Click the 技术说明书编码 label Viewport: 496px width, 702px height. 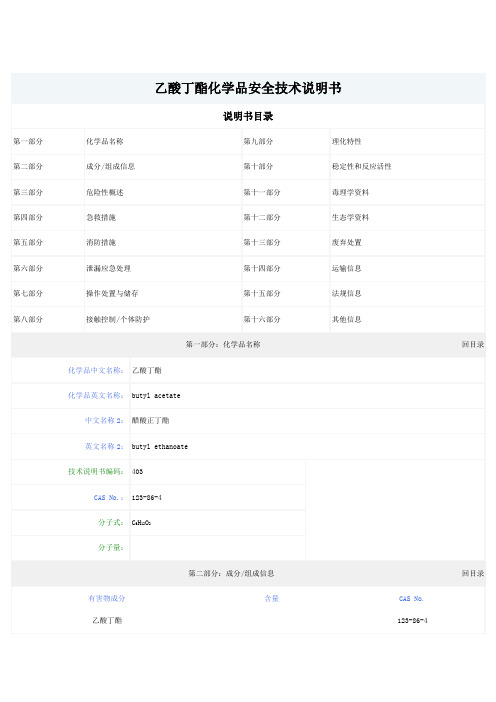96,471
